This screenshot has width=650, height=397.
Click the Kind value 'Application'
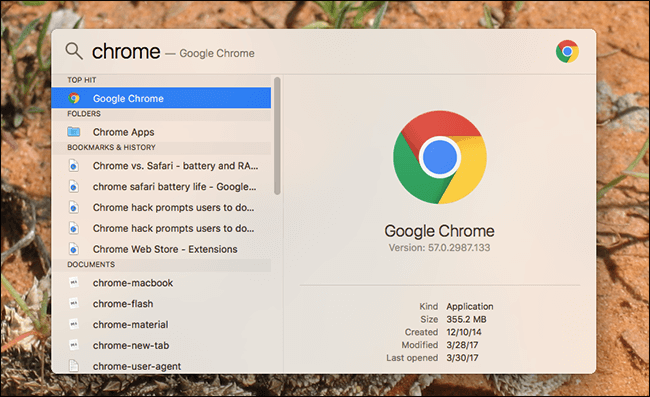[470, 306]
